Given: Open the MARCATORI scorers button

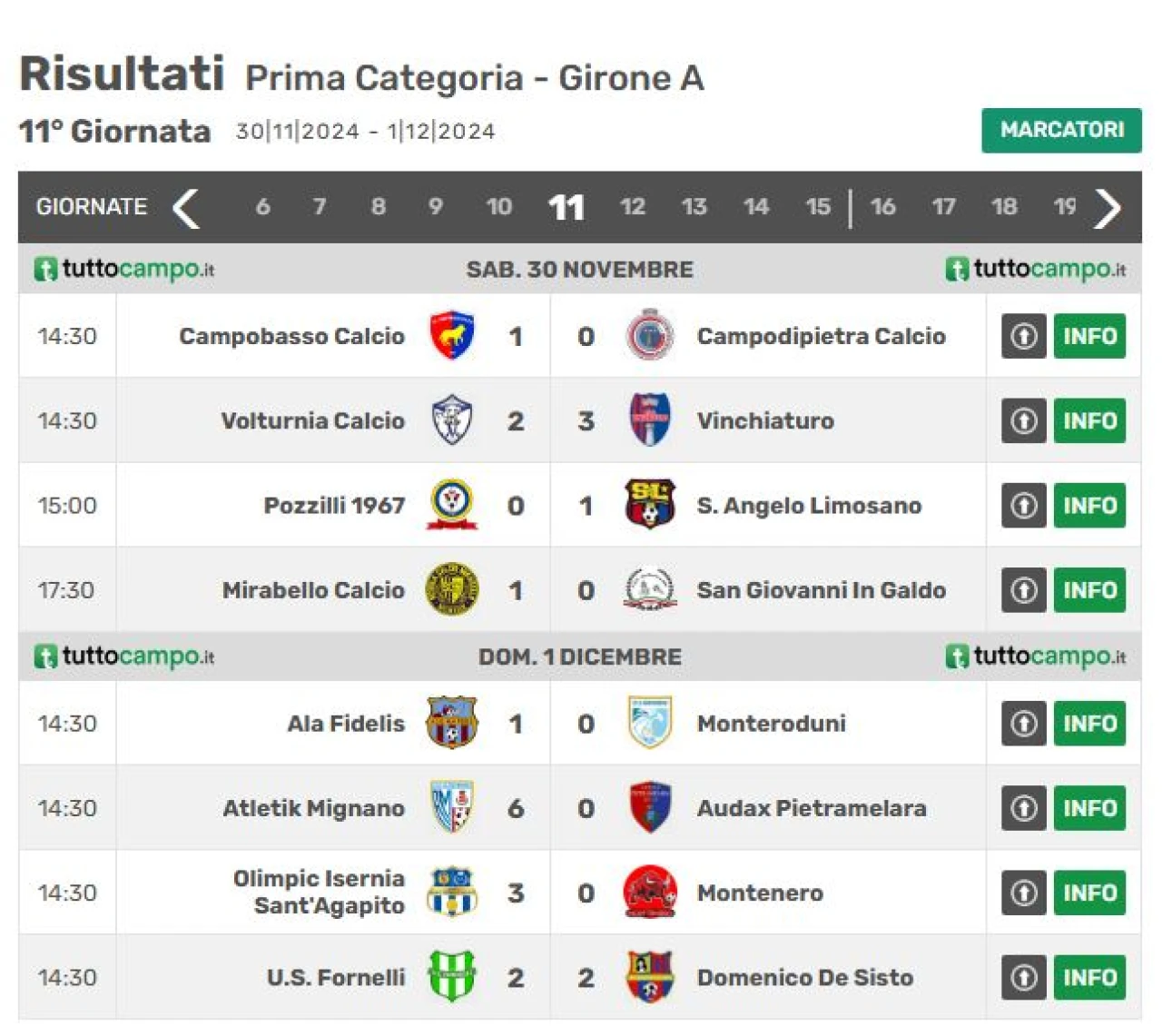Looking at the screenshot, I should [1061, 130].
